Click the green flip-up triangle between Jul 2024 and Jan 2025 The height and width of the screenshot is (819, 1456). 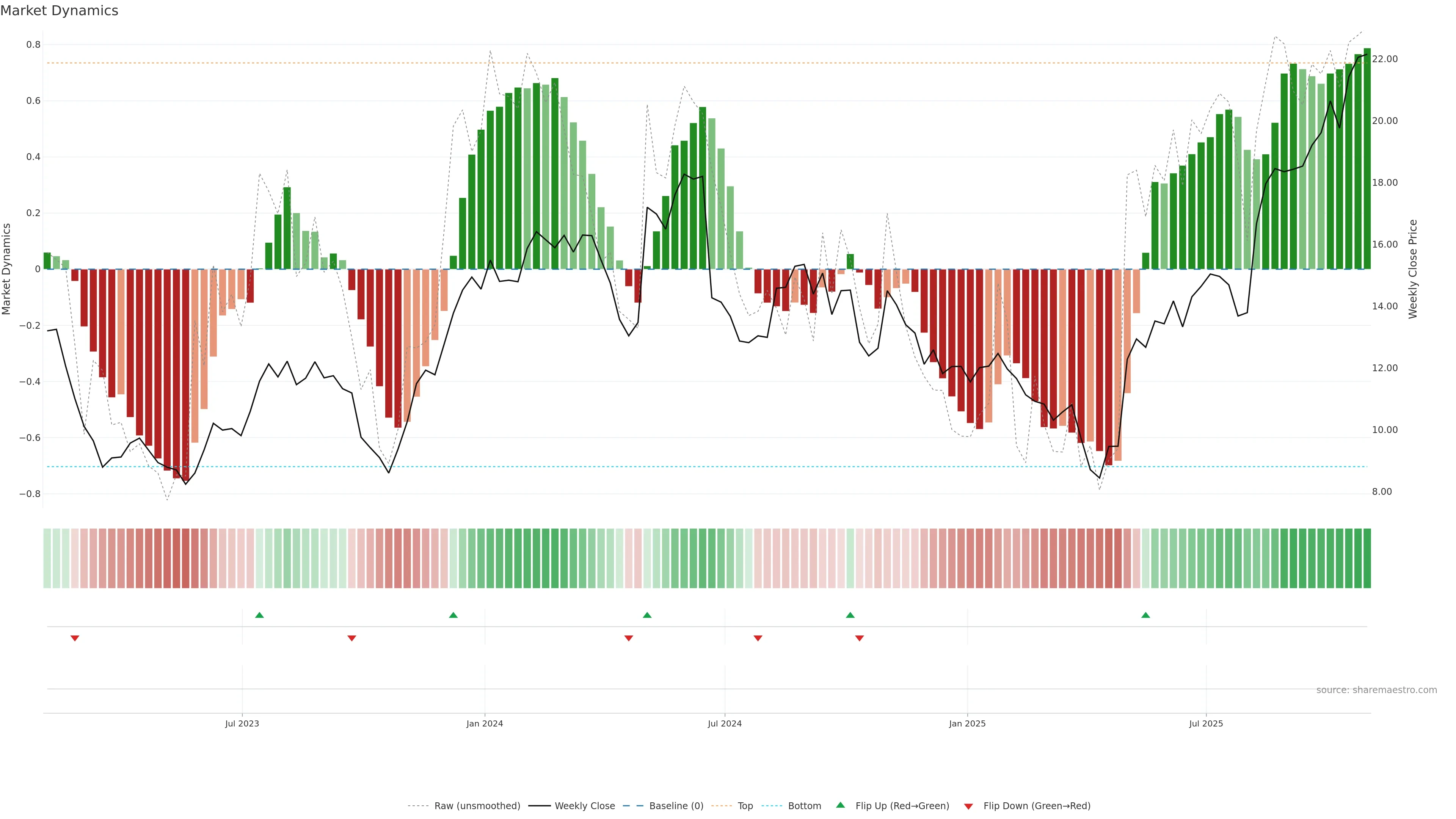[x=850, y=615]
